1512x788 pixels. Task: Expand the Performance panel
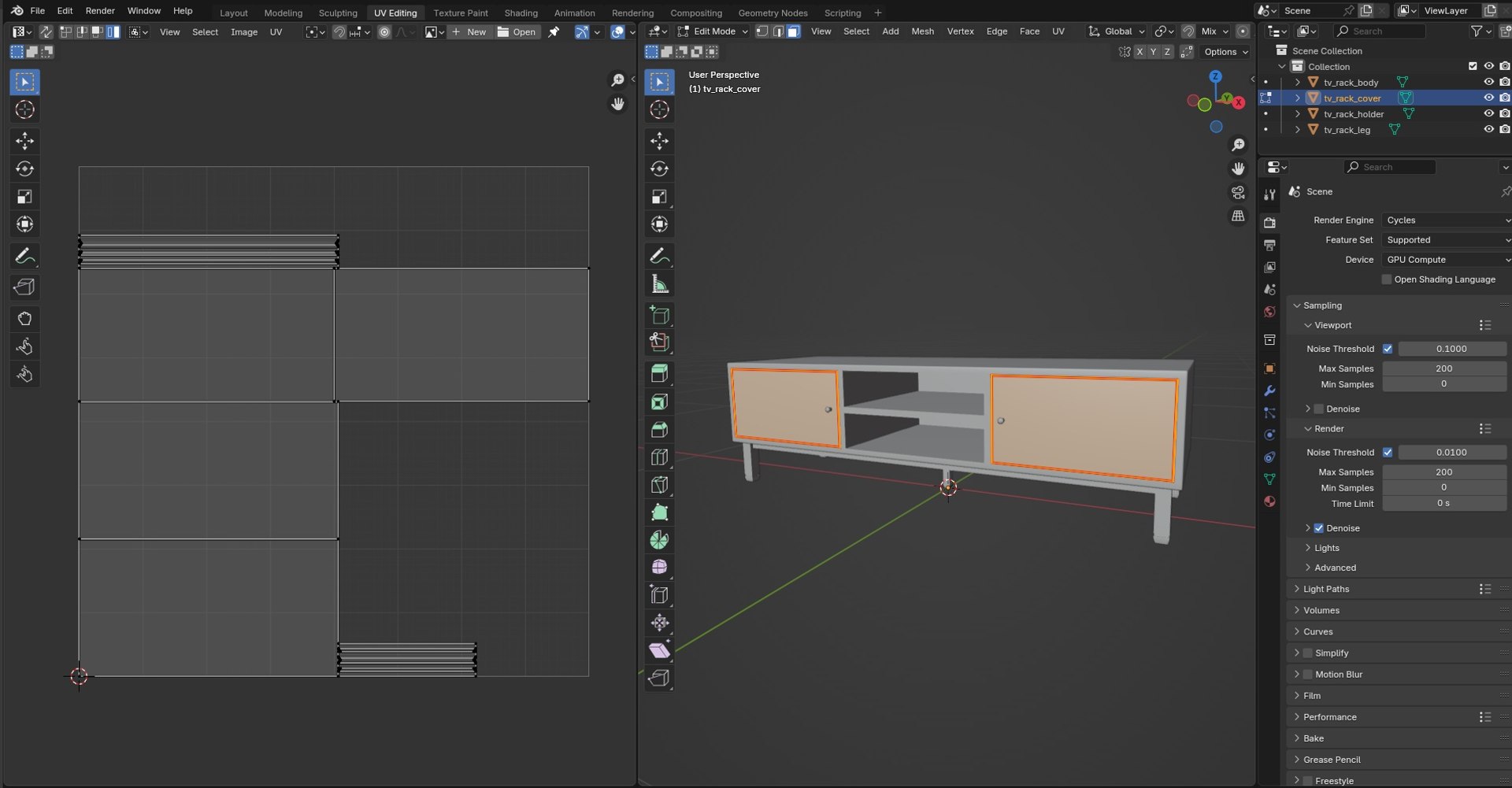pos(1329,717)
